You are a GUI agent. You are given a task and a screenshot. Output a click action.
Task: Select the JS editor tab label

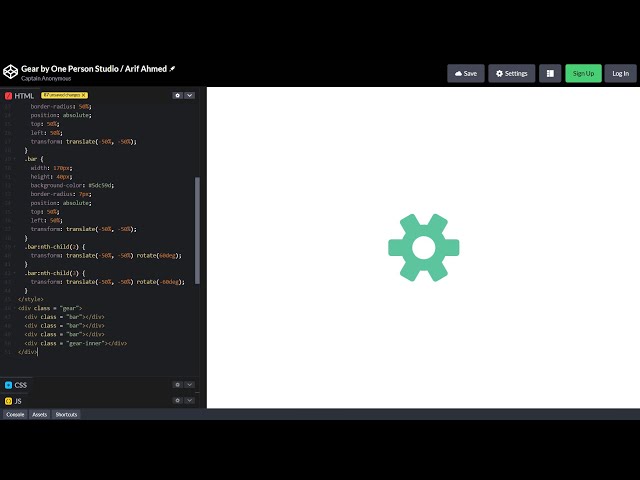pos(18,401)
